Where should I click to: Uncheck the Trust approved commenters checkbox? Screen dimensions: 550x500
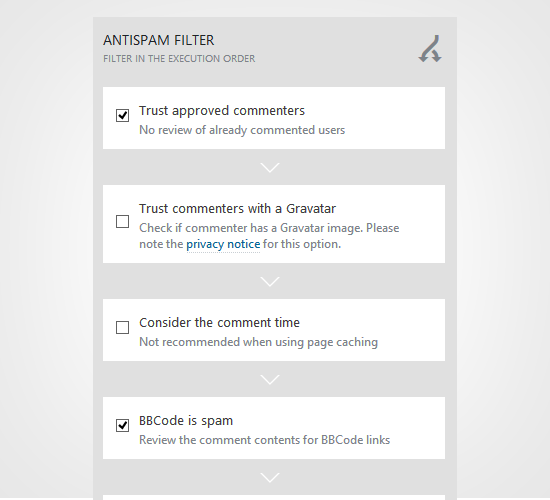[122, 115]
